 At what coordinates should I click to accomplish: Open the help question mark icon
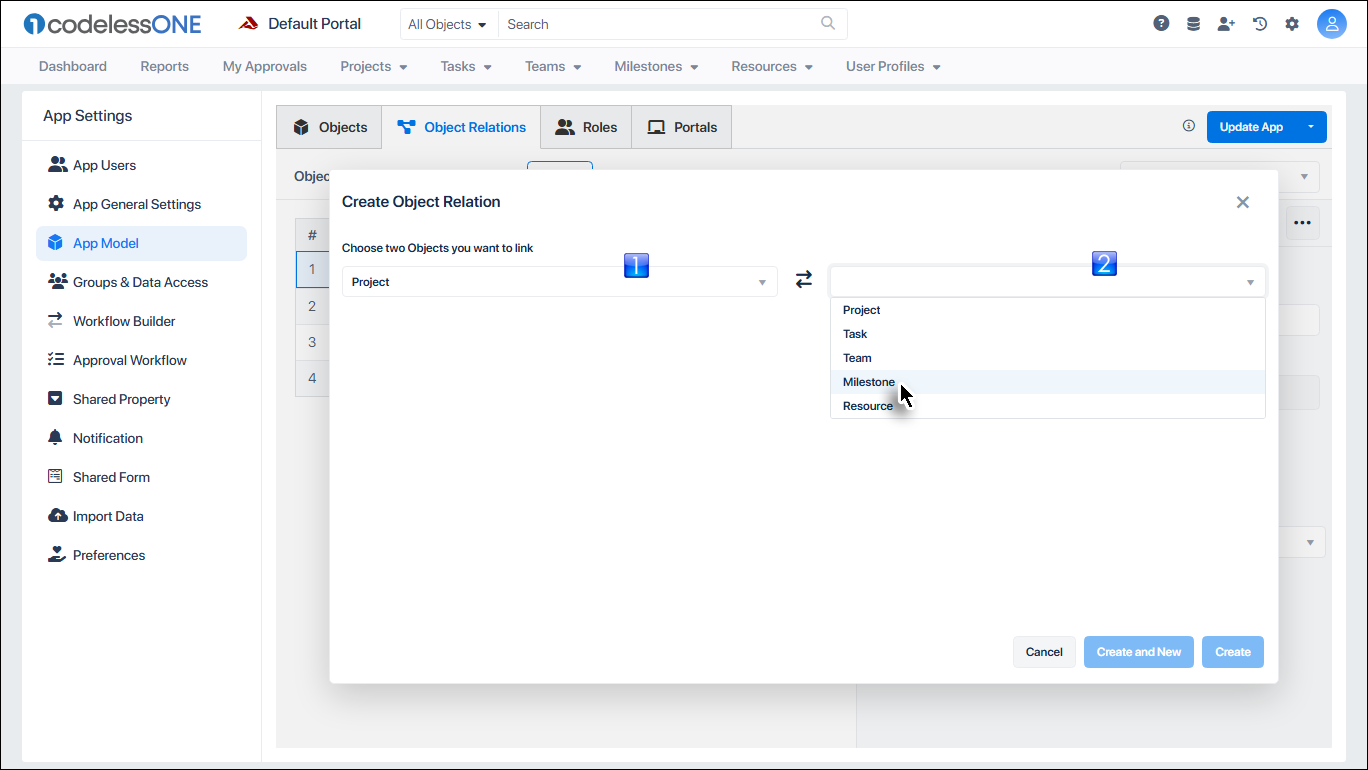click(1161, 24)
